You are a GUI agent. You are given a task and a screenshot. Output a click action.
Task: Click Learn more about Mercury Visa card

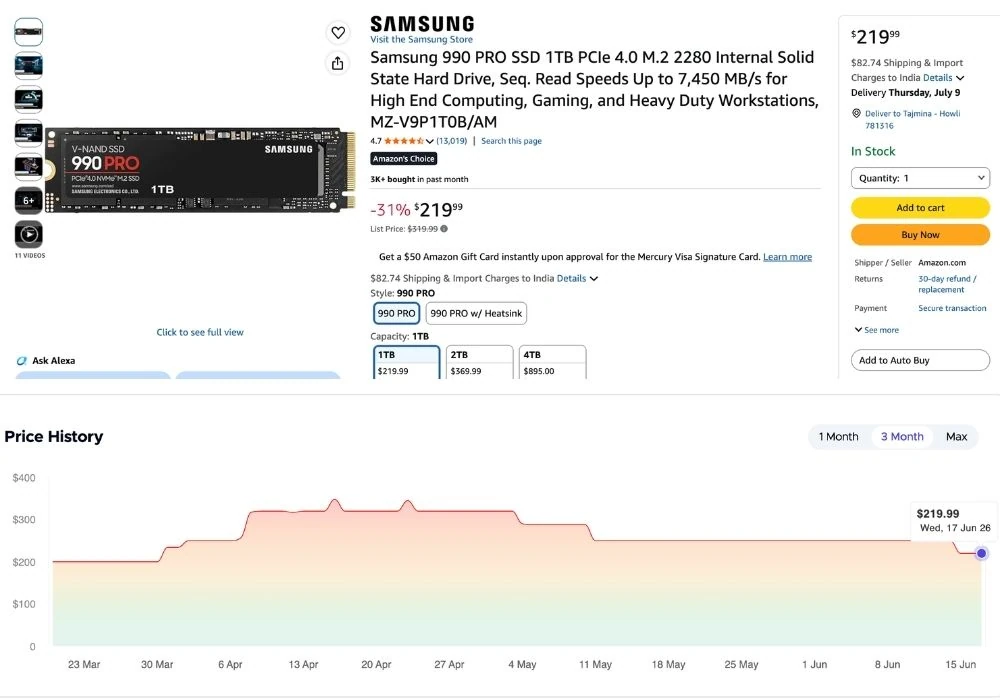click(788, 257)
